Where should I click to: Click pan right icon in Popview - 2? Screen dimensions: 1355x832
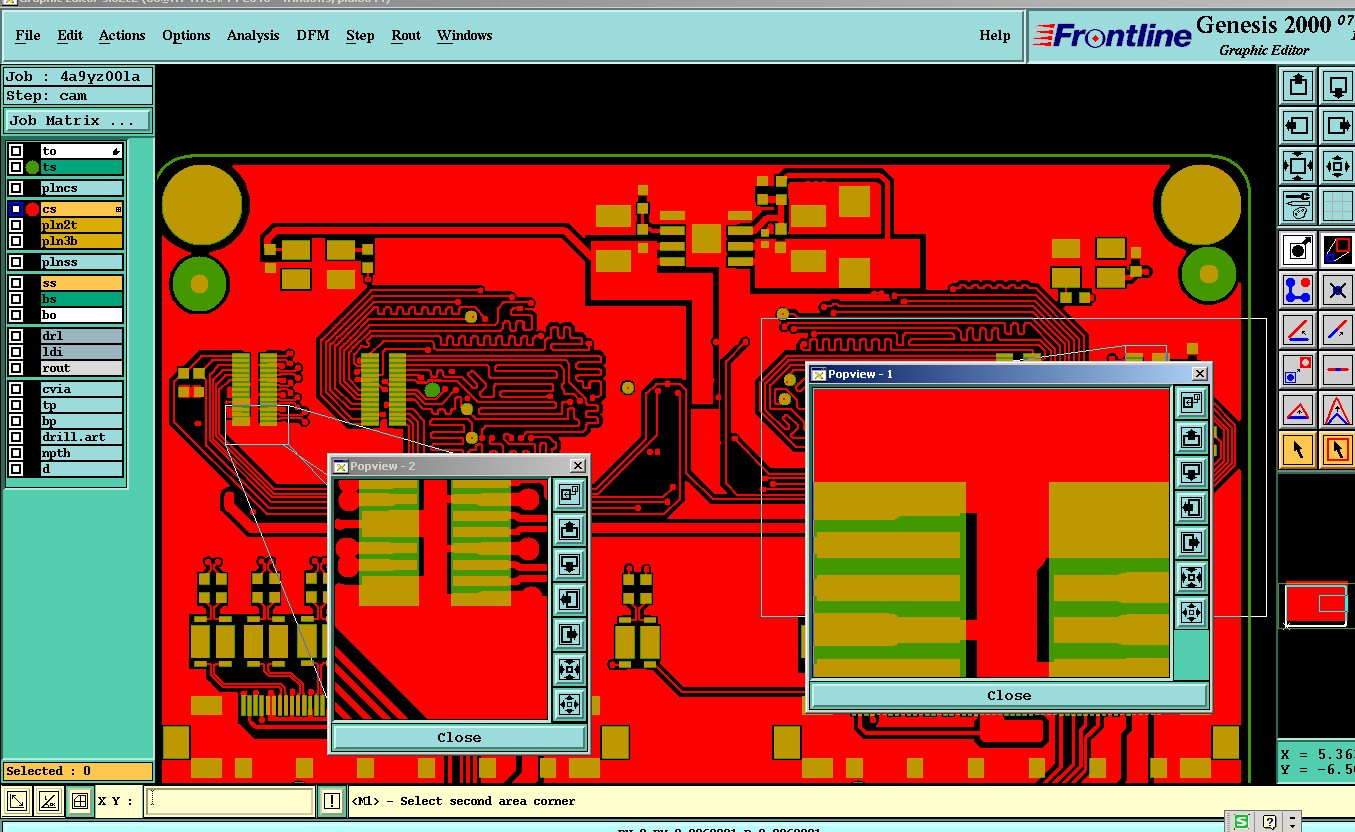point(569,634)
